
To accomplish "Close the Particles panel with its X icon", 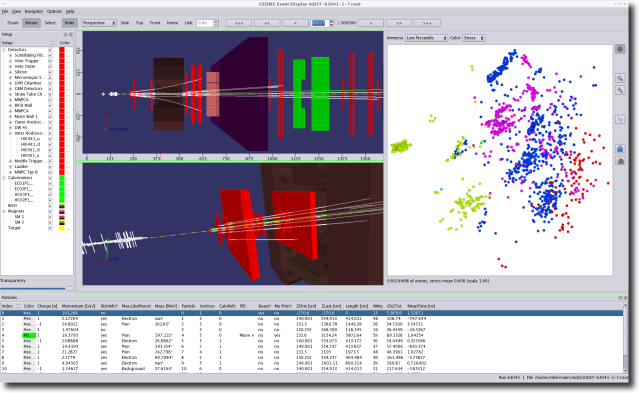I will coord(626,298).
